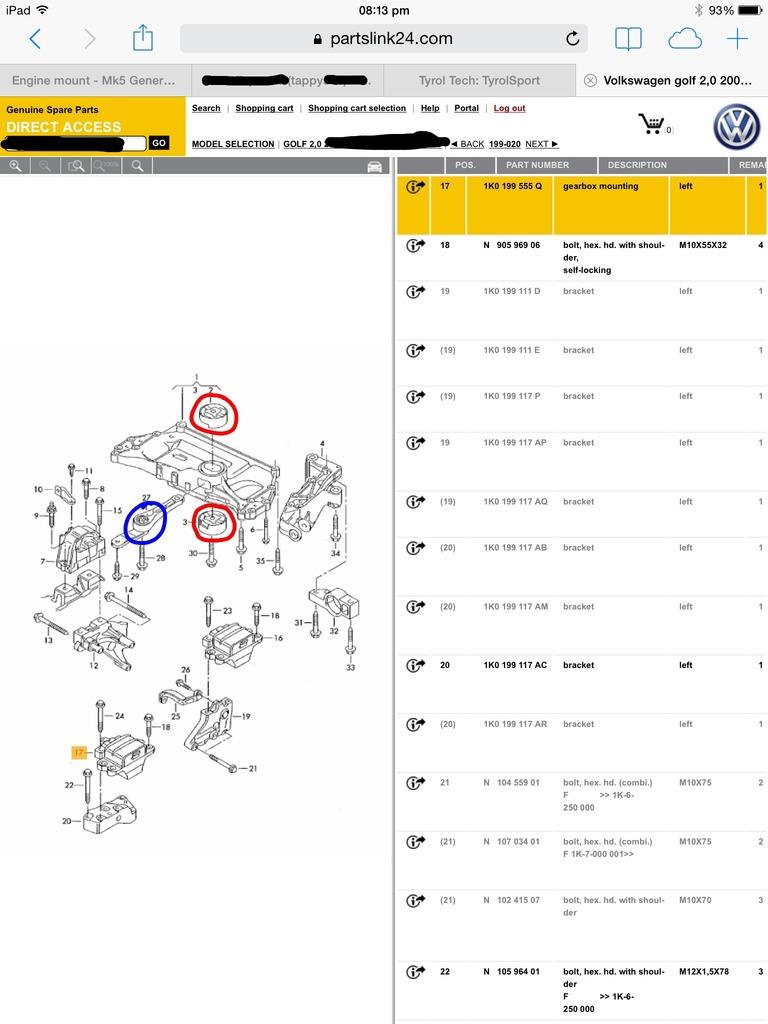Open illustration 199-020 link
The image size is (768, 1024).
505,144
